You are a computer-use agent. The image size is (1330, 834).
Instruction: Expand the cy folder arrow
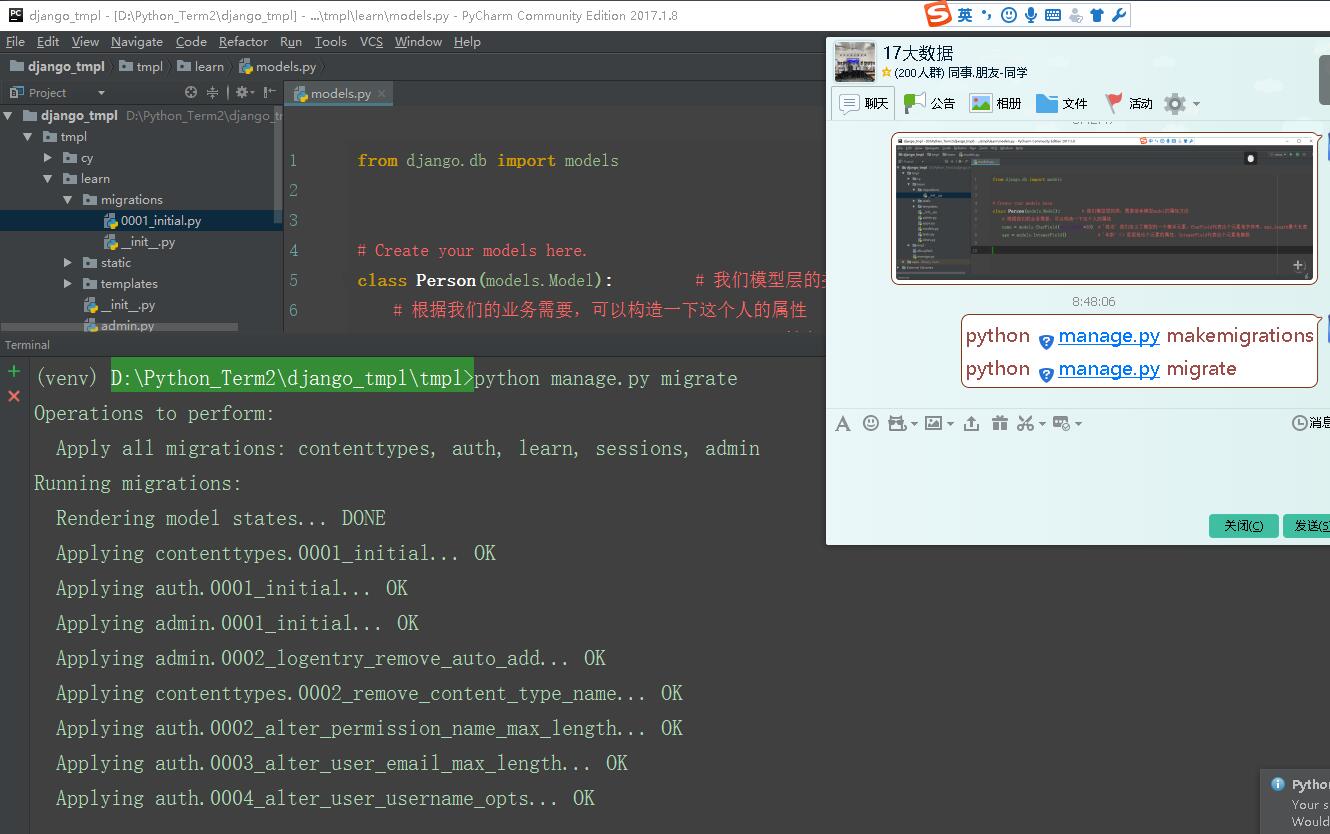[48, 158]
